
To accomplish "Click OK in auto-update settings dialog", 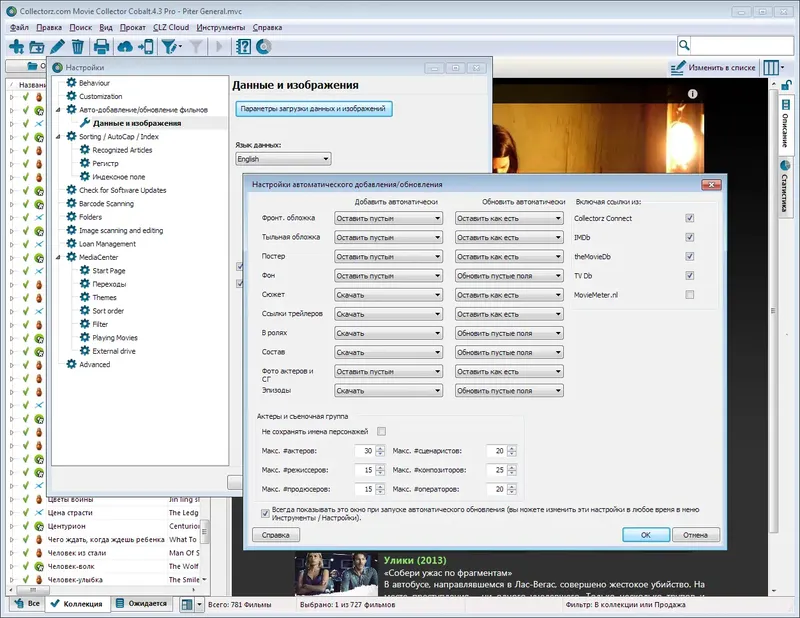I will (645, 535).
